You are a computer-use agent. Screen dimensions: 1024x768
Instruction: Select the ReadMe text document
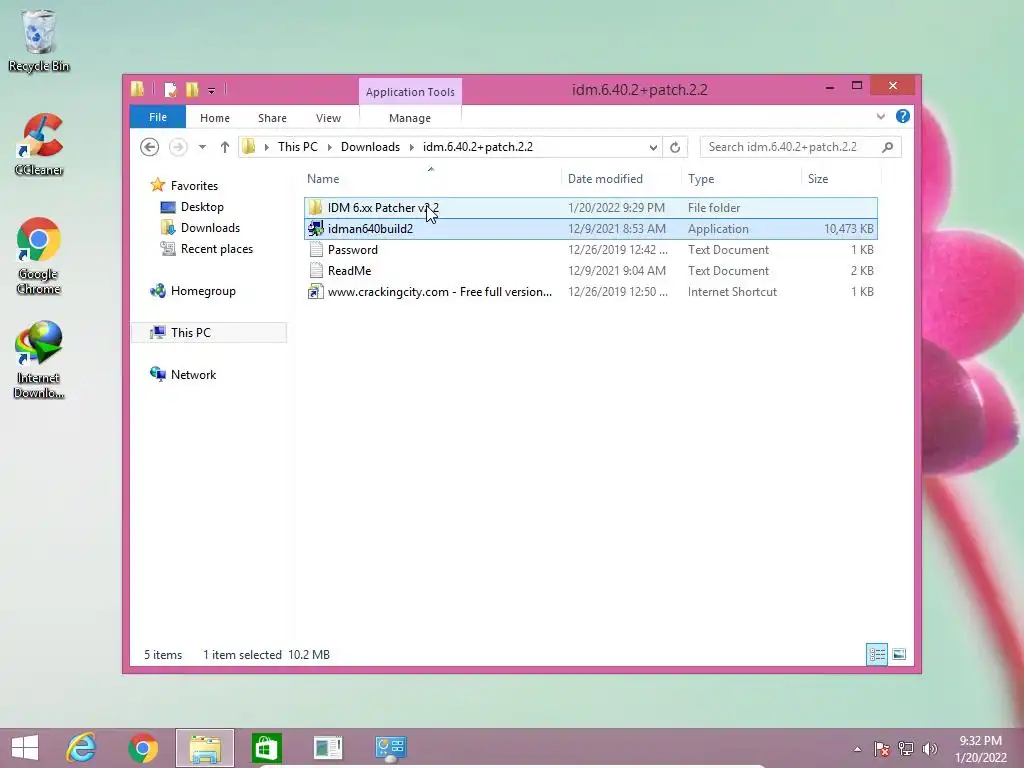click(591, 270)
